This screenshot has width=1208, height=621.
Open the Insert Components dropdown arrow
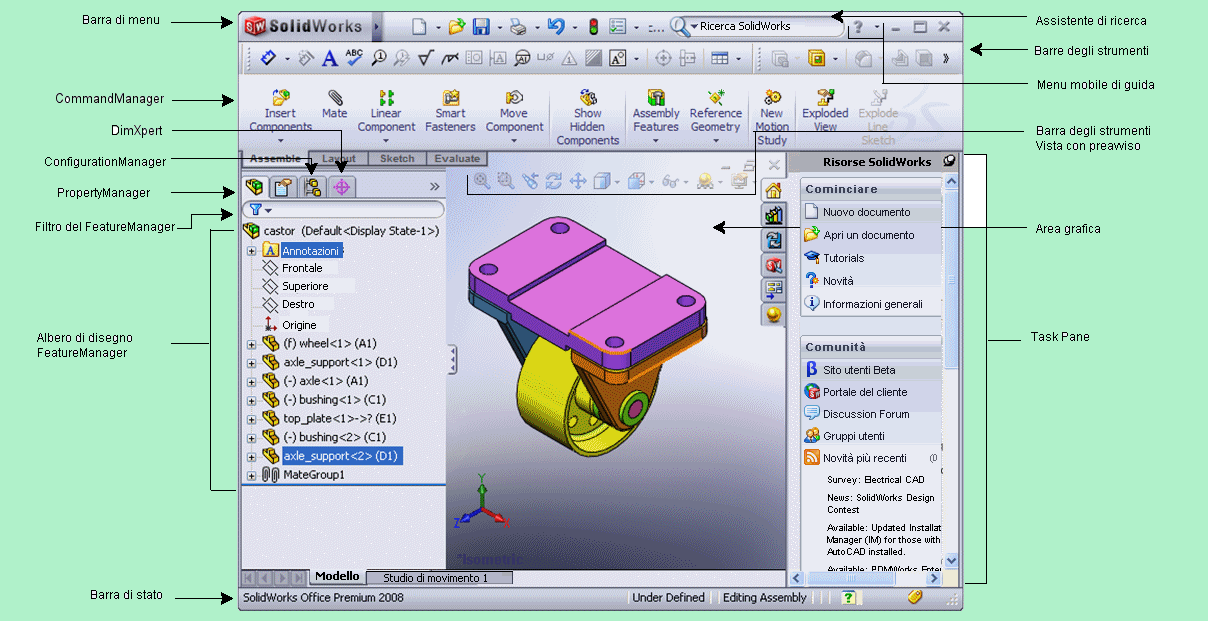point(280,141)
